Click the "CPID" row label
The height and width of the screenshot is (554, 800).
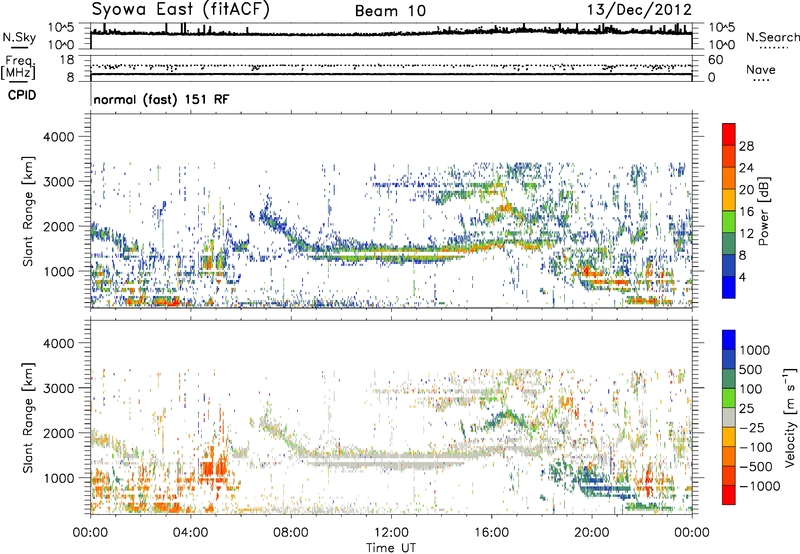point(22,95)
